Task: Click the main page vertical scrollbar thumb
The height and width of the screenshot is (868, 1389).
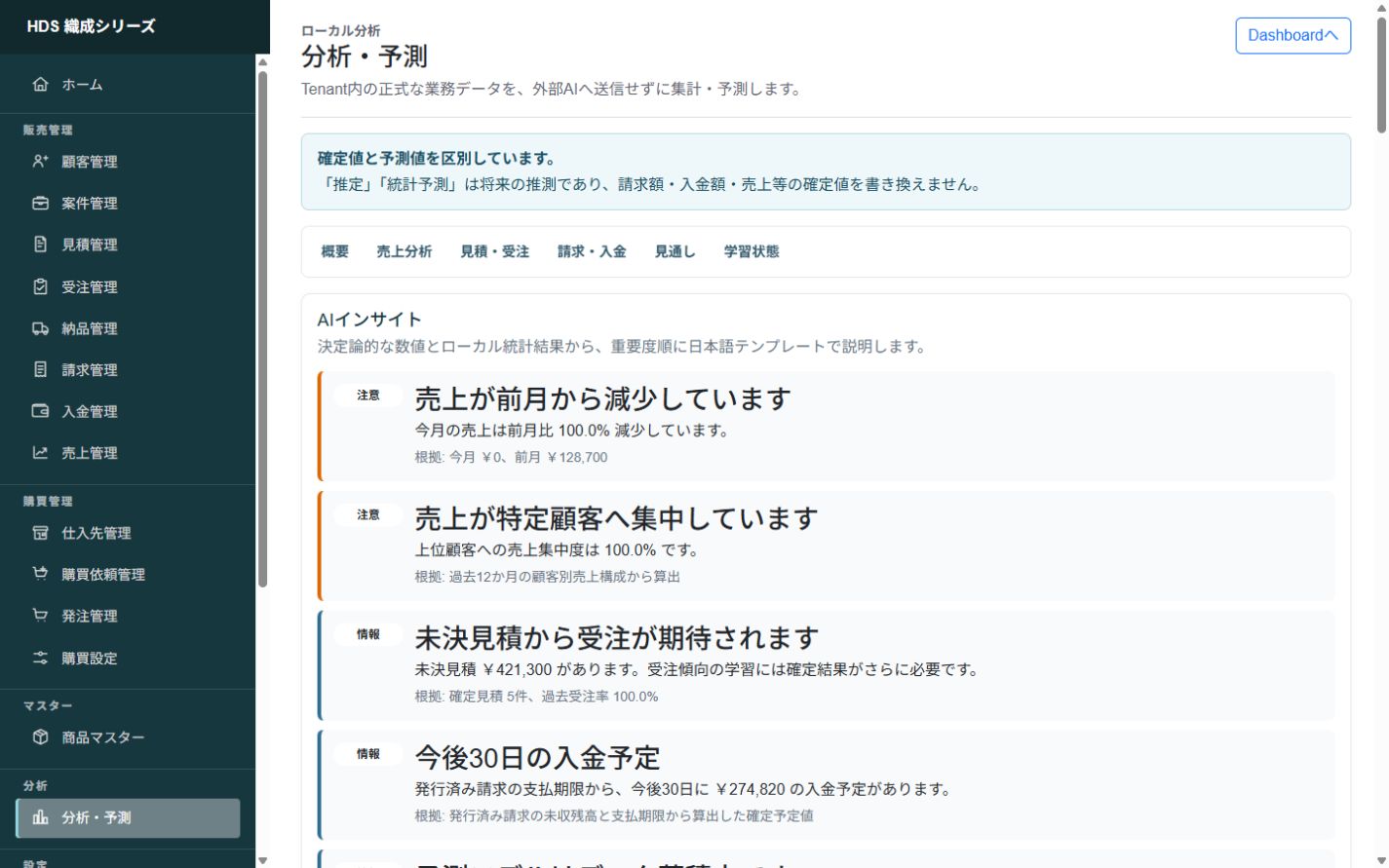Action: [x=1381, y=74]
